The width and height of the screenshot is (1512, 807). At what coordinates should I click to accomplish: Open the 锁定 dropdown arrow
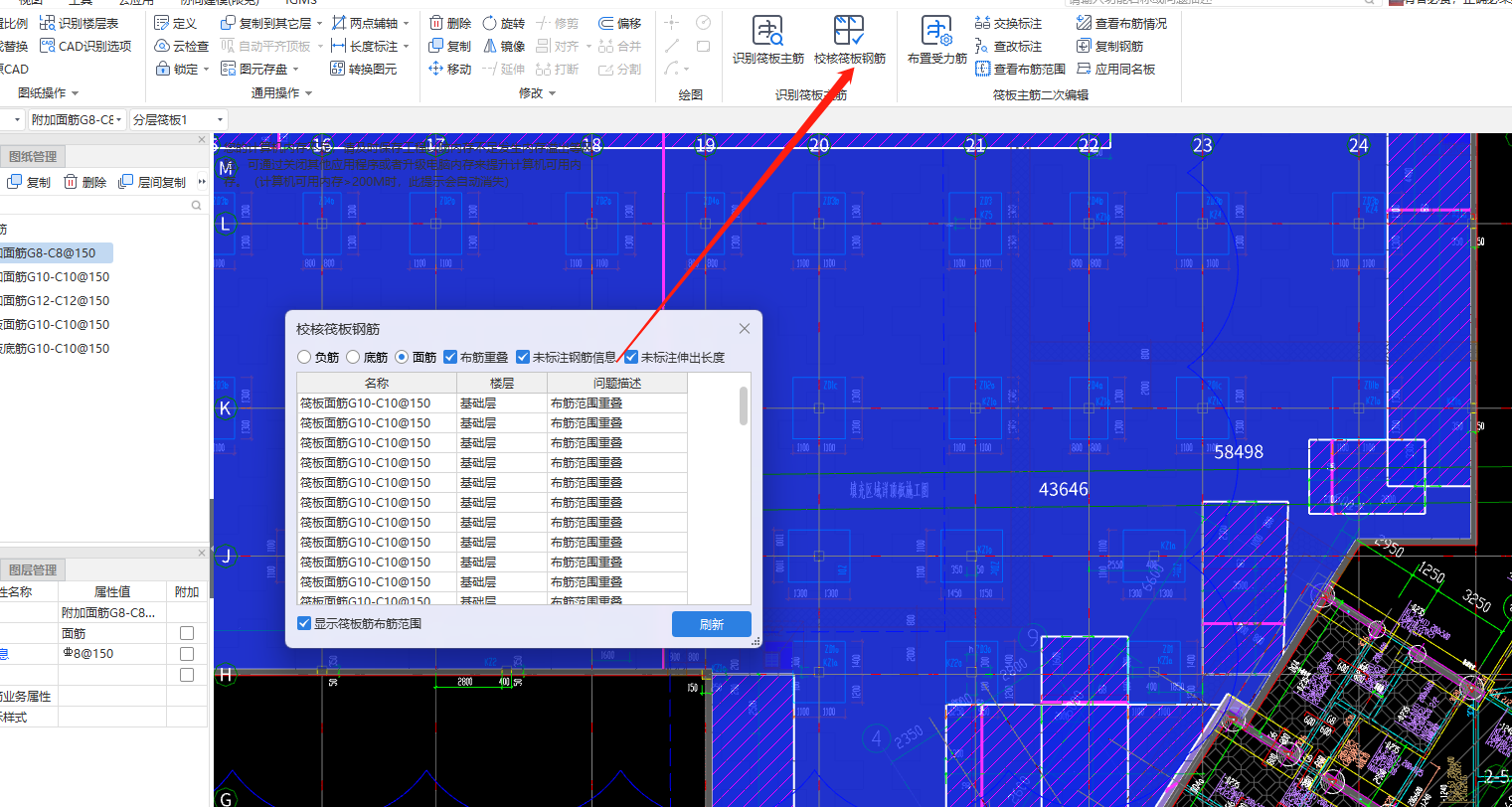[x=207, y=69]
